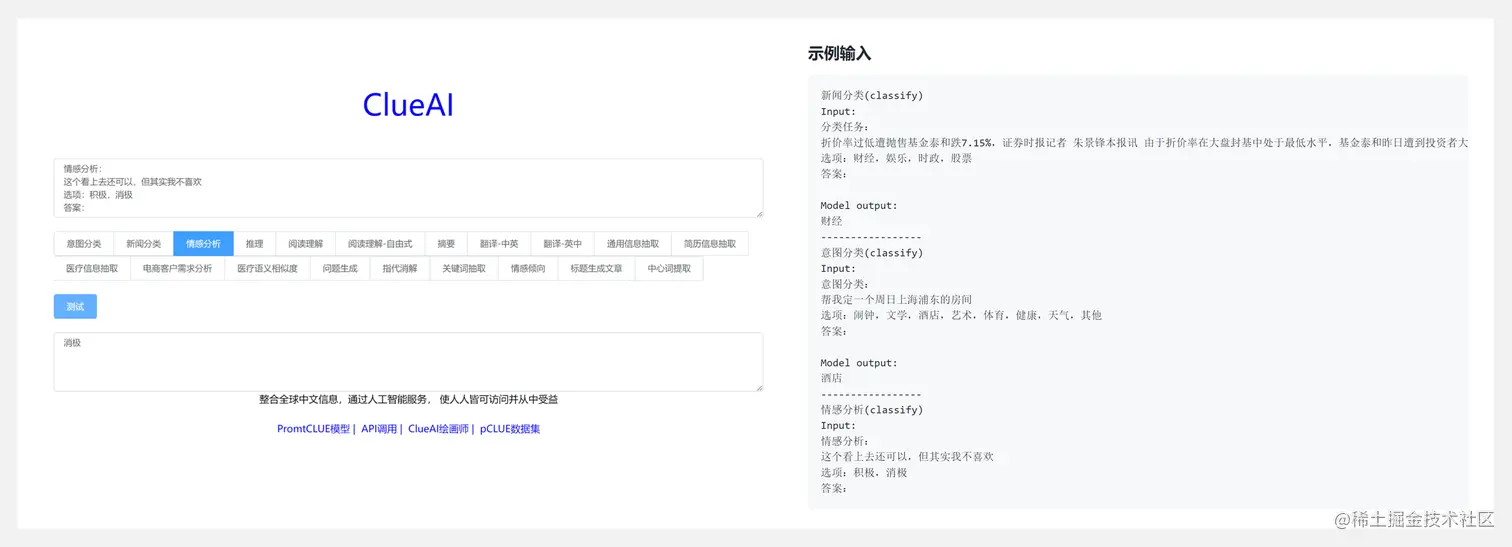Grab the output textarea's corner resize handle
This screenshot has width=1512, height=547.
click(x=759, y=387)
